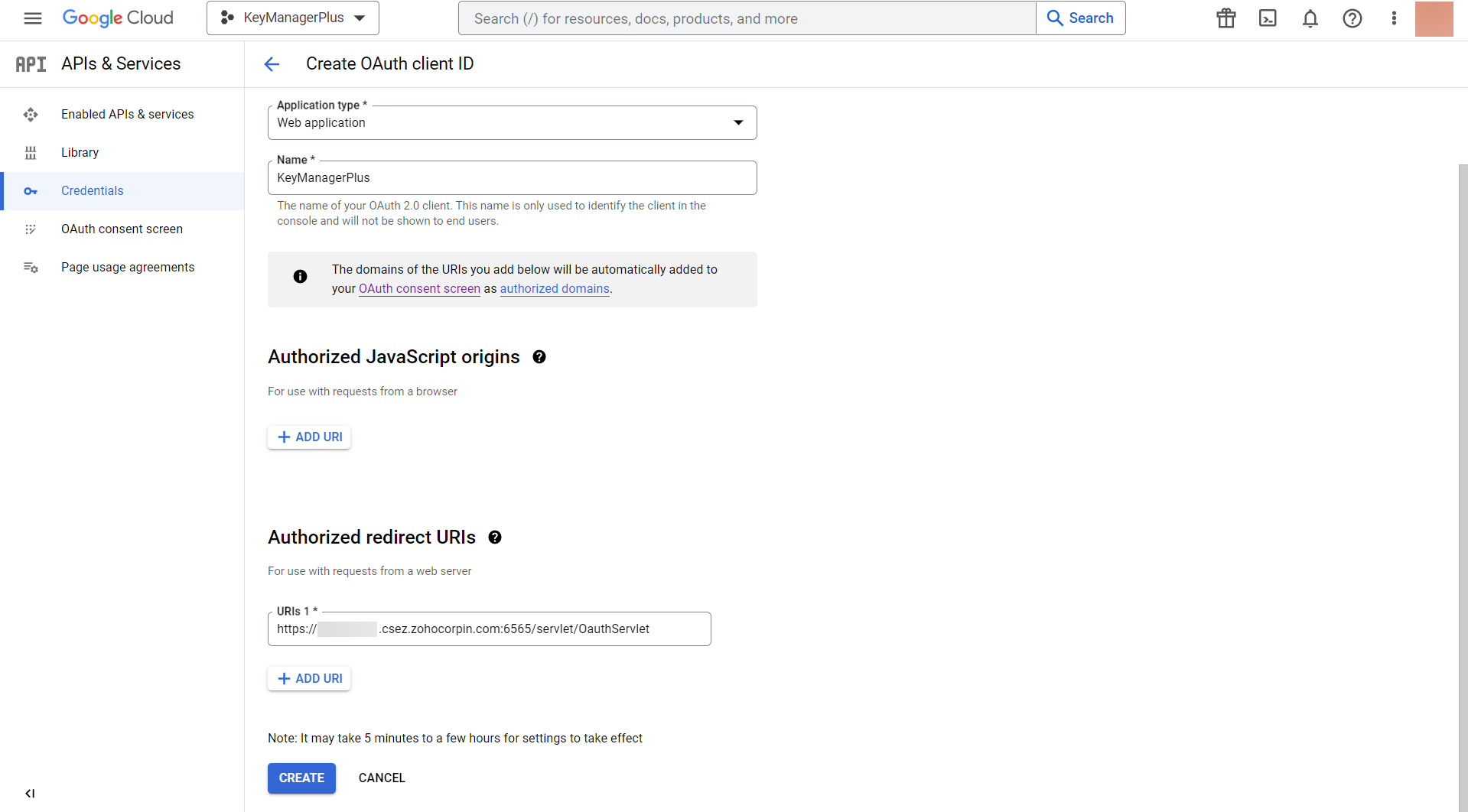This screenshot has width=1468, height=812.
Task: Select the Credentials key icon in sidebar
Action: [31, 190]
